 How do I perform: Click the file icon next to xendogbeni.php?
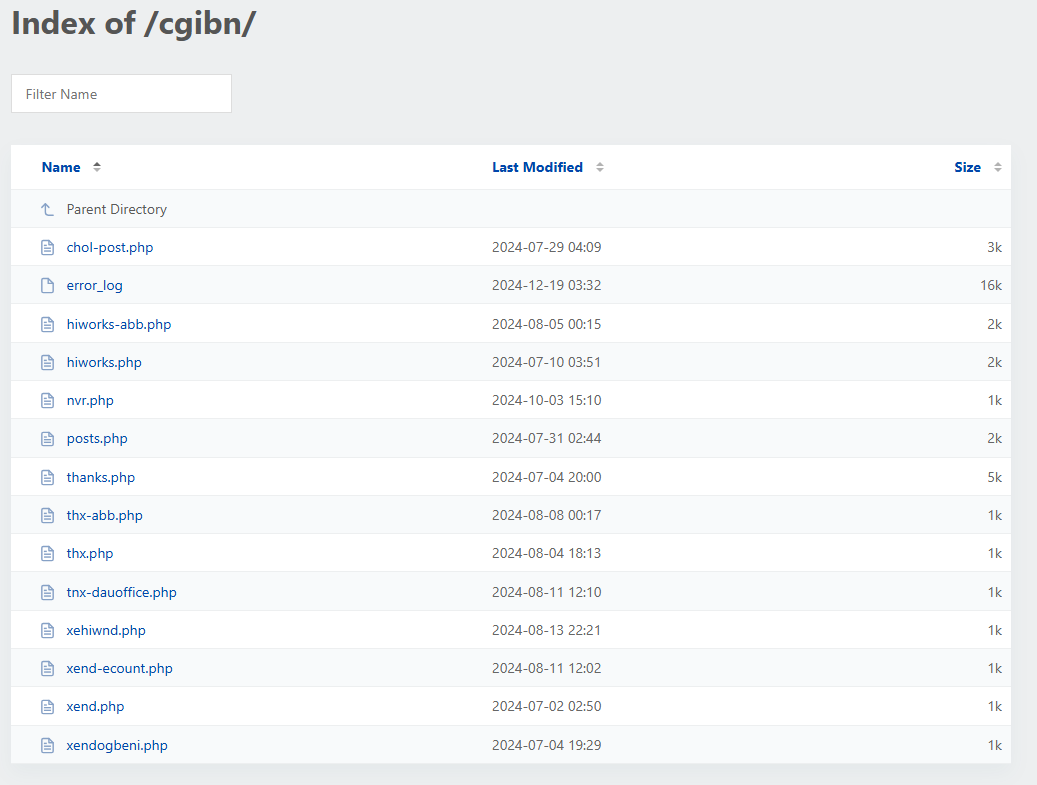47,745
